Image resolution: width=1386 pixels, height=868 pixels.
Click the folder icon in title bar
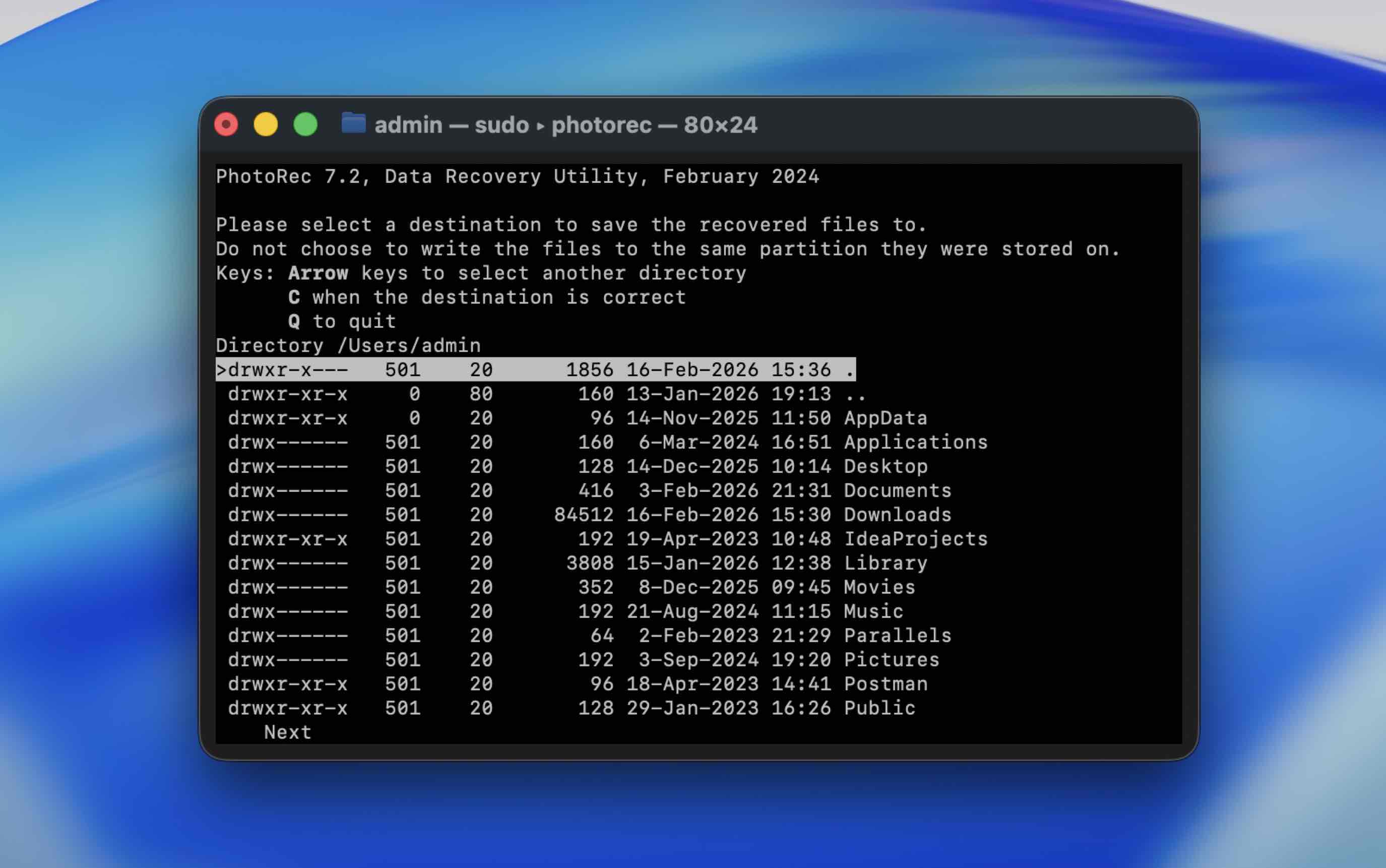pyautogui.click(x=353, y=123)
